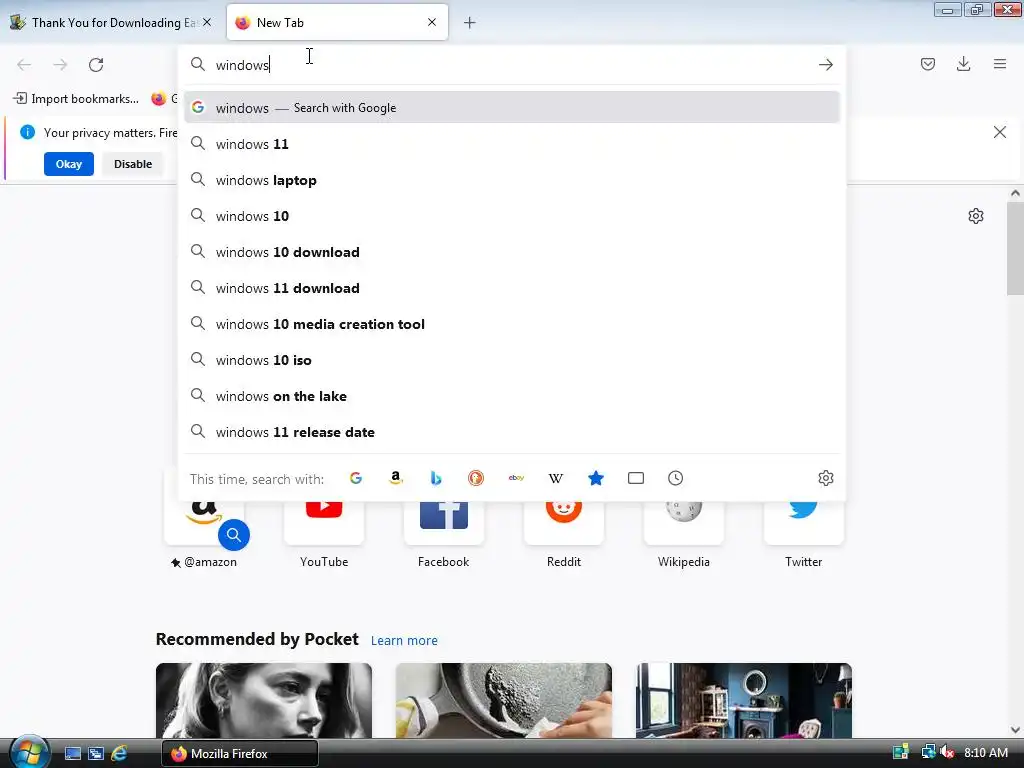Pick 'windows 10 media creation tool' suggestion
The image size is (1024, 768).
(511, 324)
